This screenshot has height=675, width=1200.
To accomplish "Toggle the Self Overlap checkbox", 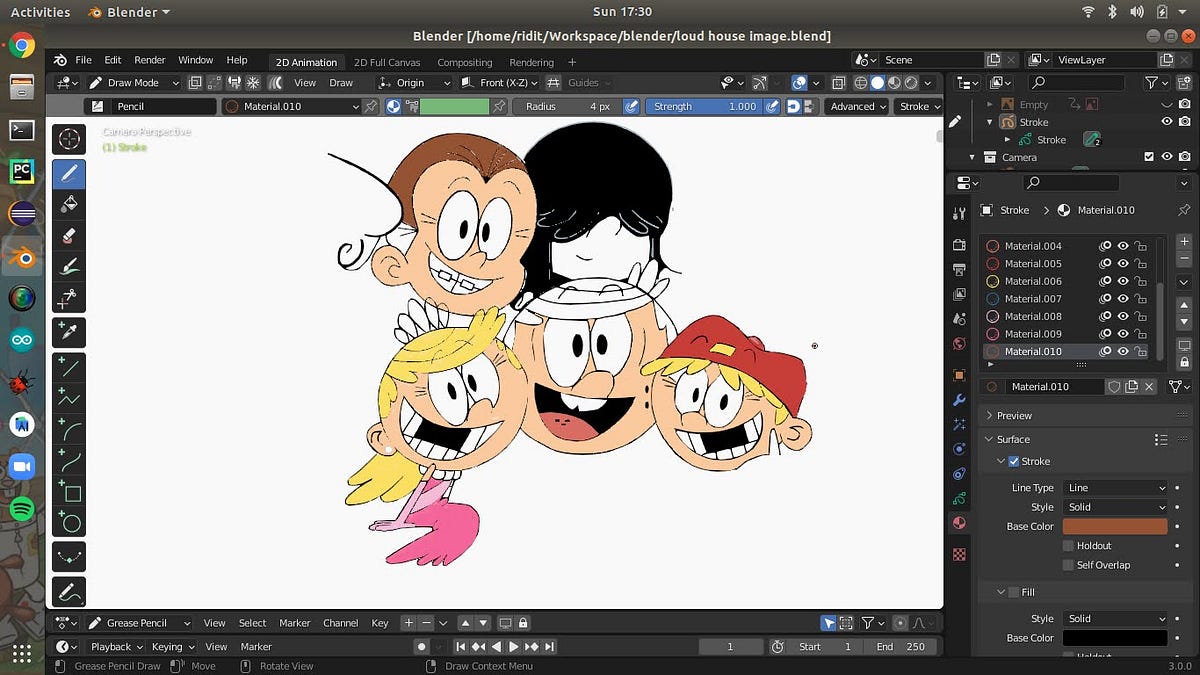I will [x=1068, y=565].
